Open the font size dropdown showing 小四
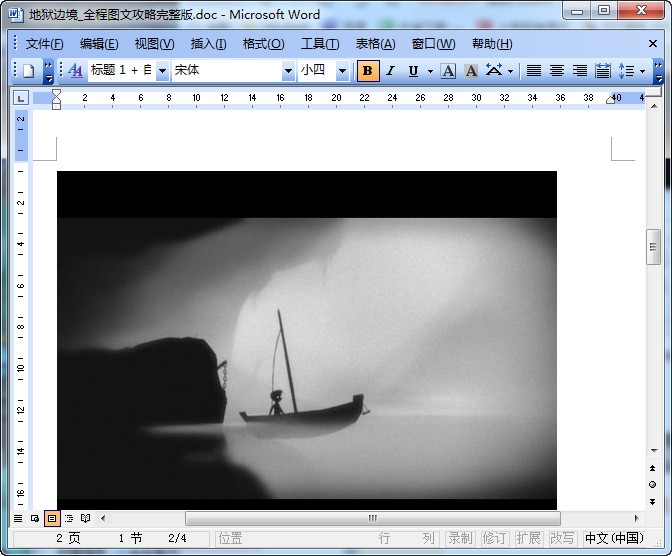 pos(342,71)
